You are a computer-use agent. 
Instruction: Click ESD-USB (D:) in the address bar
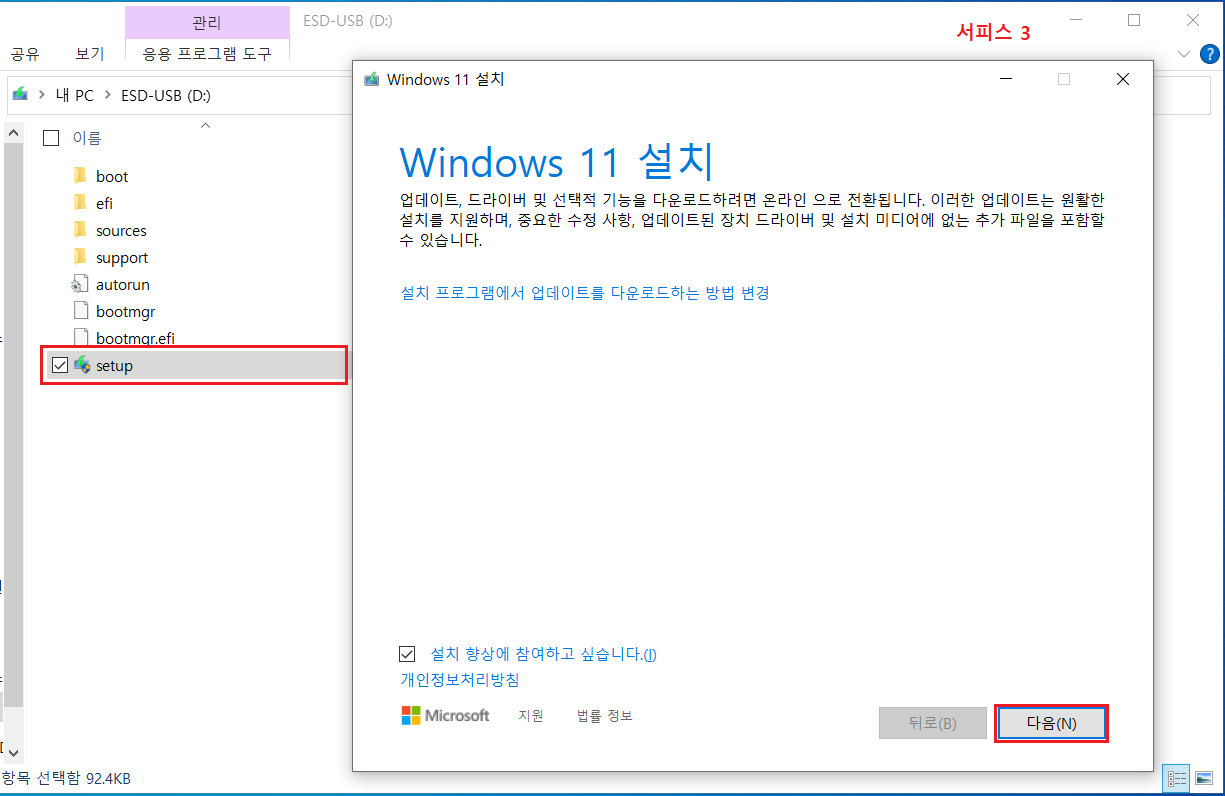coord(166,95)
